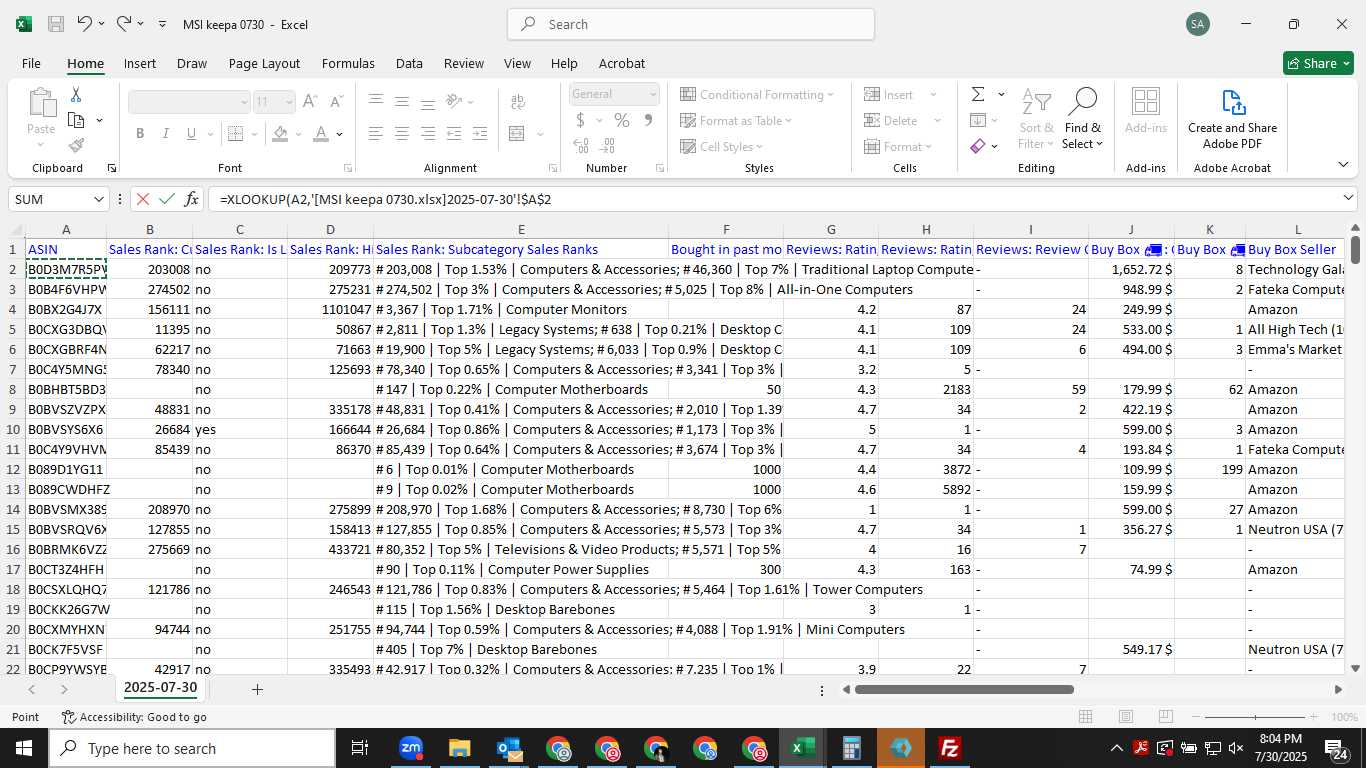The width and height of the screenshot is (1366, 768).
Task: Click the Paste clipboard icon
Action: [41, 103]
